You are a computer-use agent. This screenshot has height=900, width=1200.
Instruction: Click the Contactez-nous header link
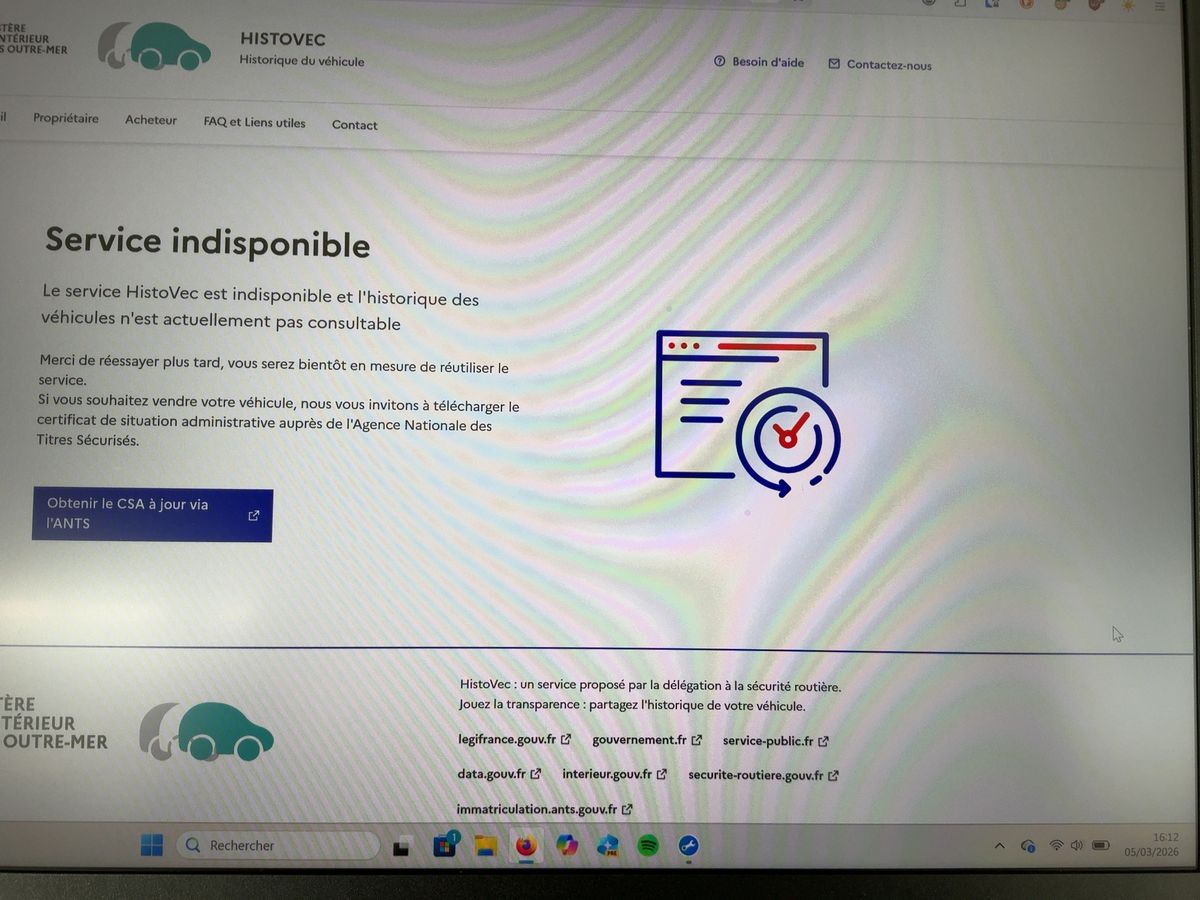tap(880, 65)
